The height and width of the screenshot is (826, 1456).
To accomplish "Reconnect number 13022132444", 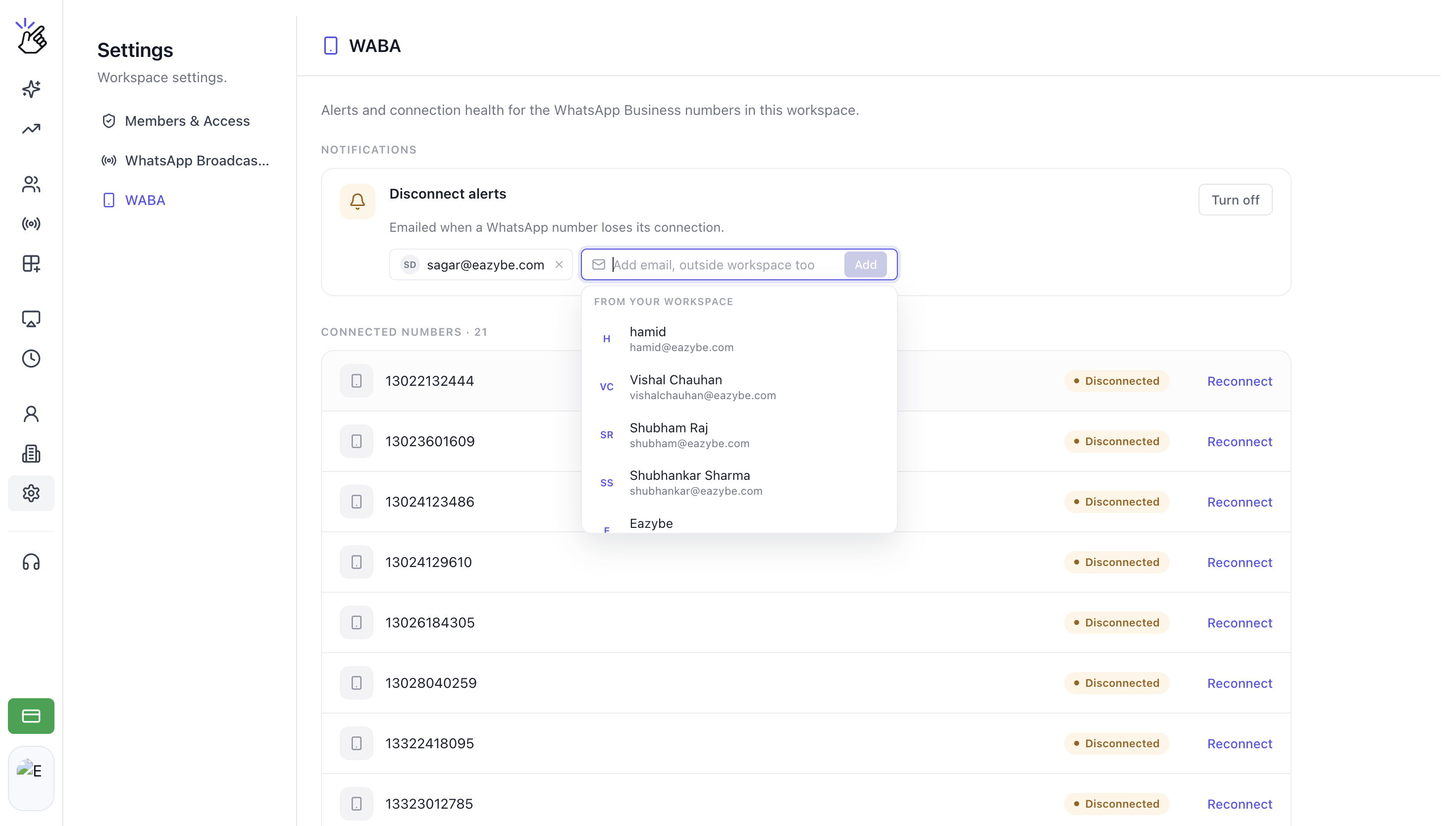I will click(1239, 381).
